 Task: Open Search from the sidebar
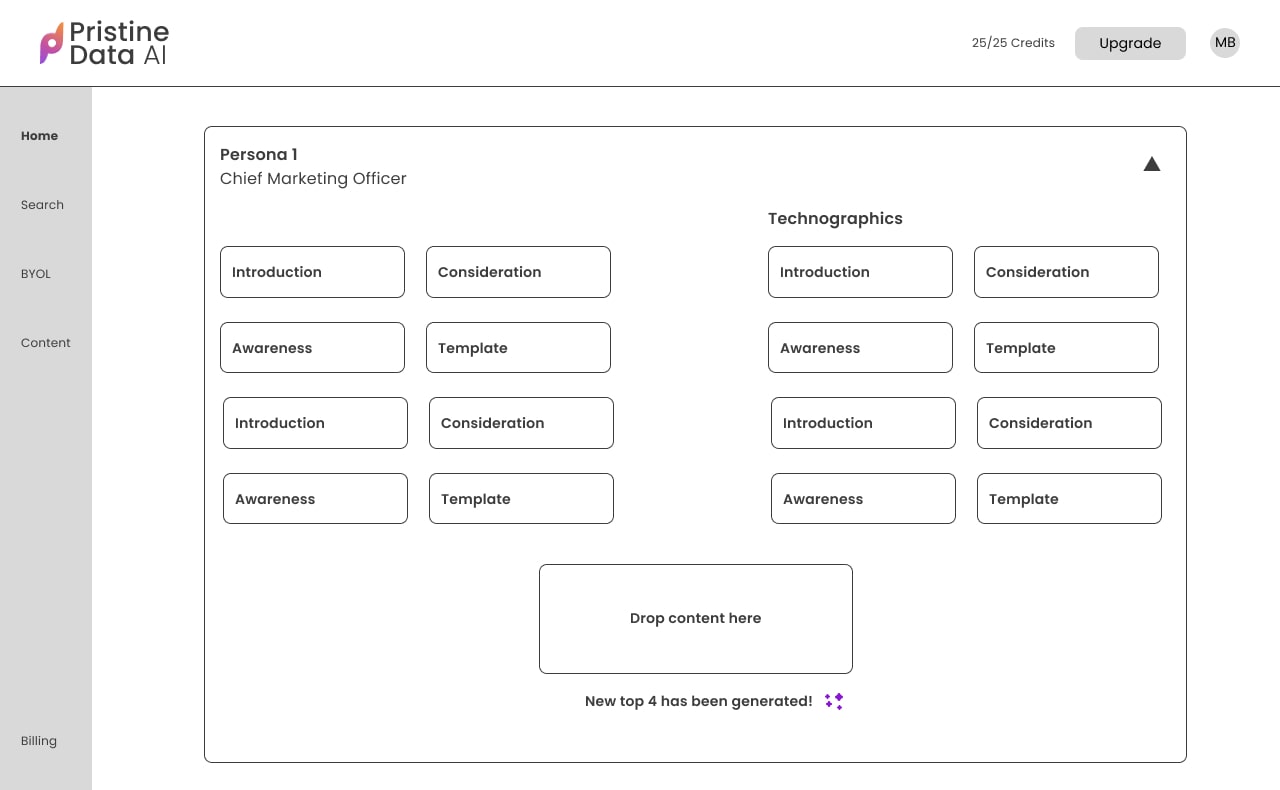42,205
